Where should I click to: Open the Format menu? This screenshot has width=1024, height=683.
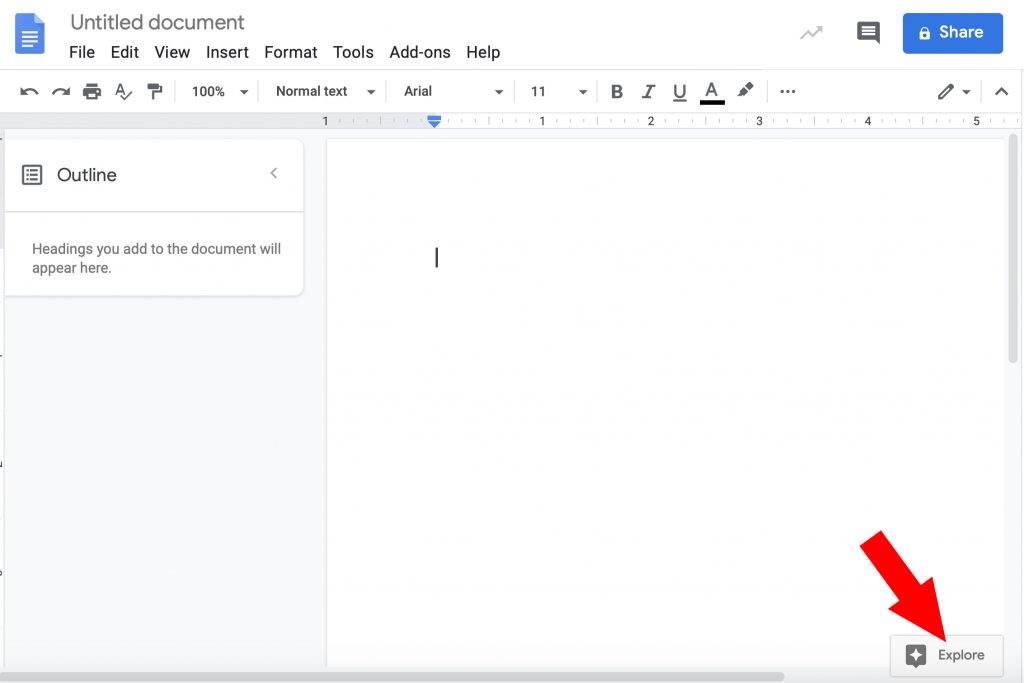pos(291,52)
